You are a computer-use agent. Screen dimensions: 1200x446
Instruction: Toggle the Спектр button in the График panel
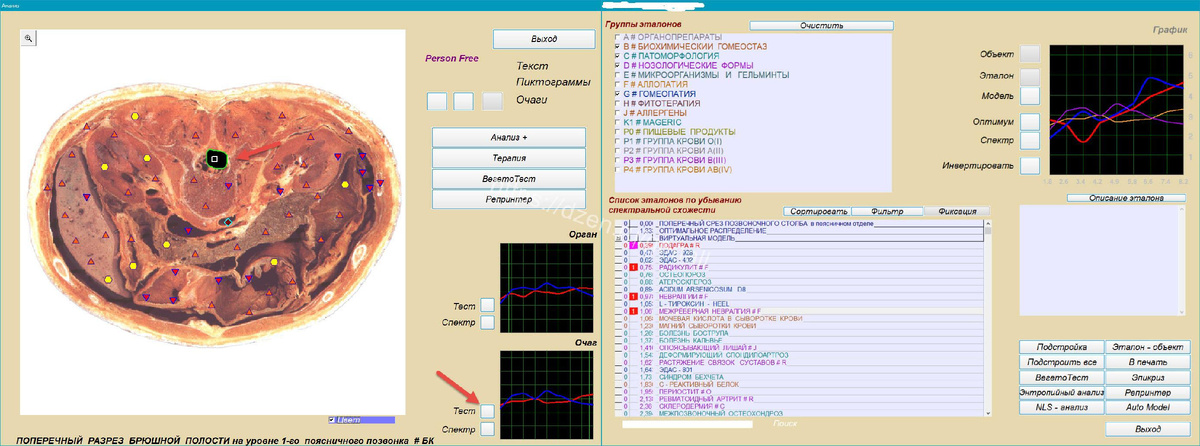click(1029, 140)
